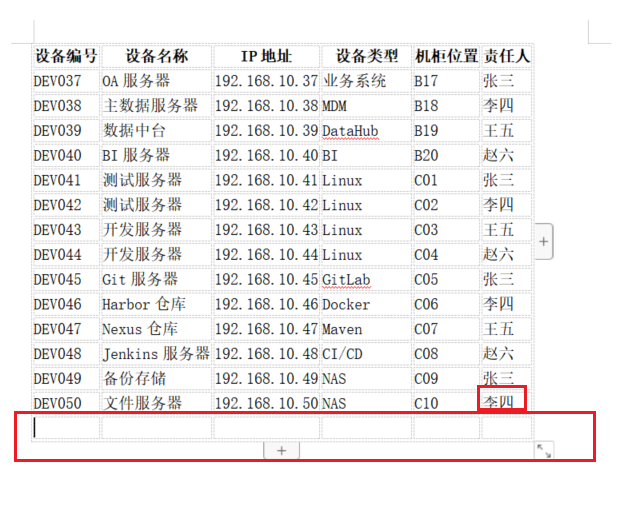Click the Jenkins 服务器 cell

tap(155, 354)
